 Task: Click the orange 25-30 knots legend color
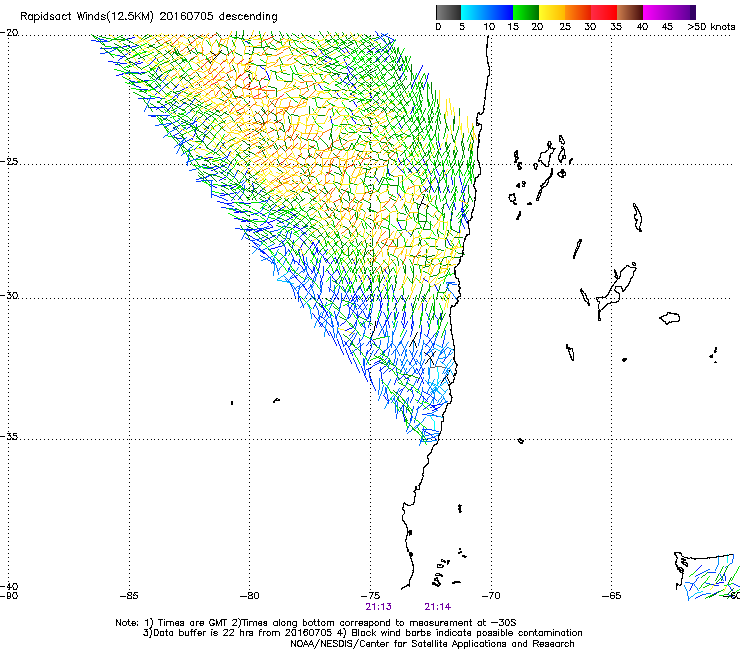pyautogui.click(x=578, y=12)
